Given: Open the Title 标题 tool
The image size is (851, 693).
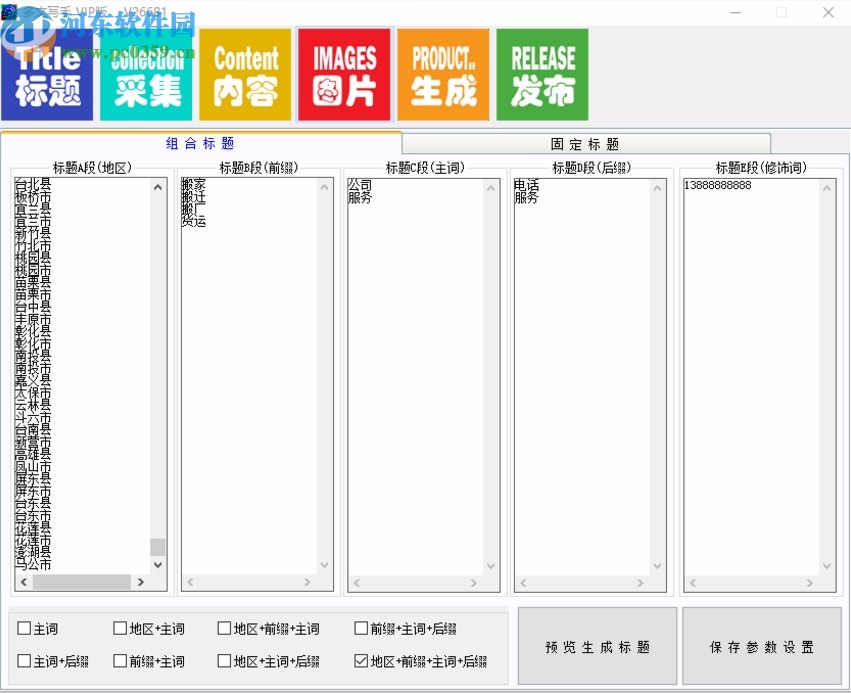Looking at the screenshot, I should (x=47, y=74).
